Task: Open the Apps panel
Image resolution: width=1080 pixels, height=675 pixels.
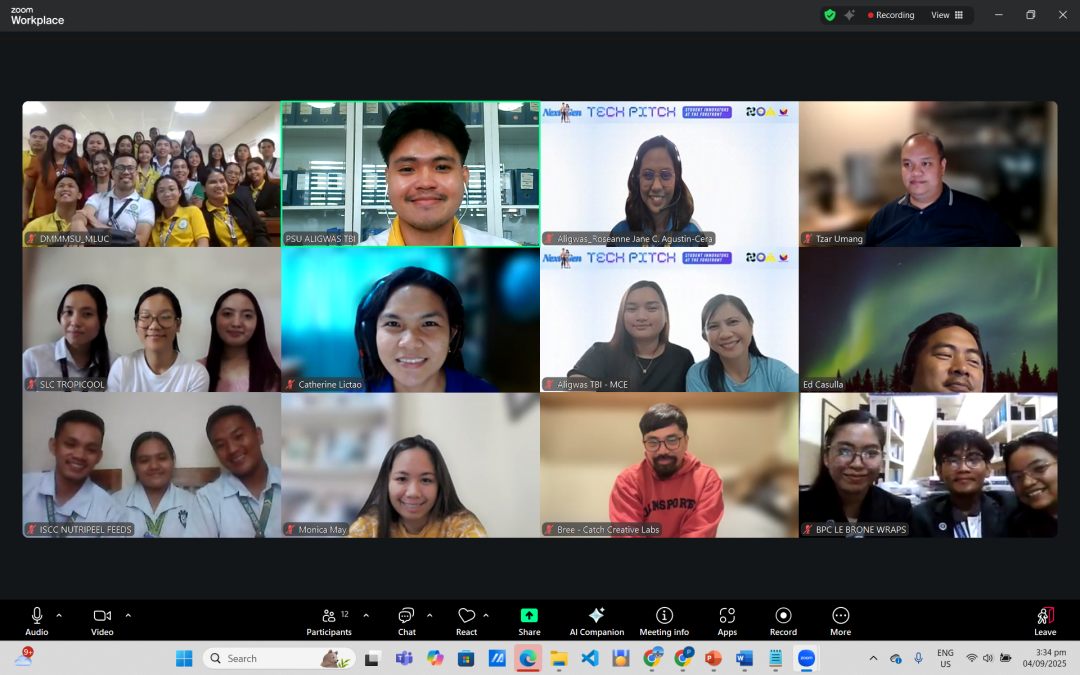Action: point(727,620)
